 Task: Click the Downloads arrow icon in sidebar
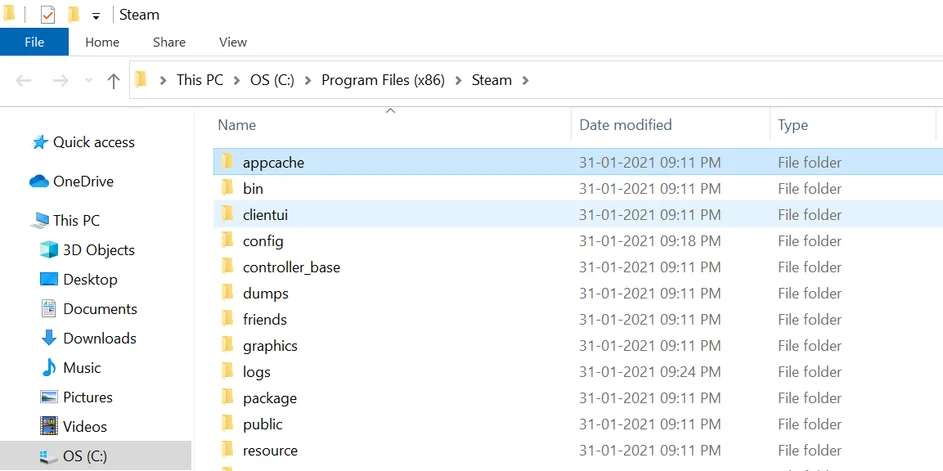[49, 338]
